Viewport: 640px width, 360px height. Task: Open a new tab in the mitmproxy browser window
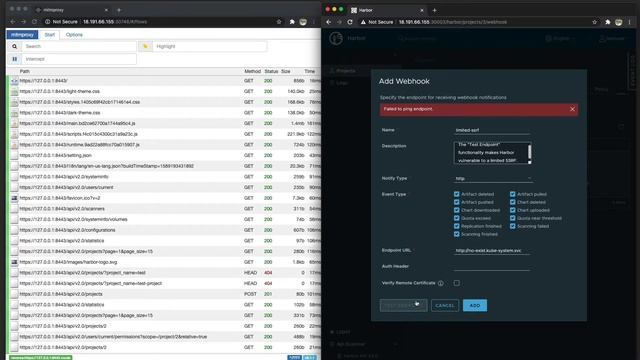point(119,10)
